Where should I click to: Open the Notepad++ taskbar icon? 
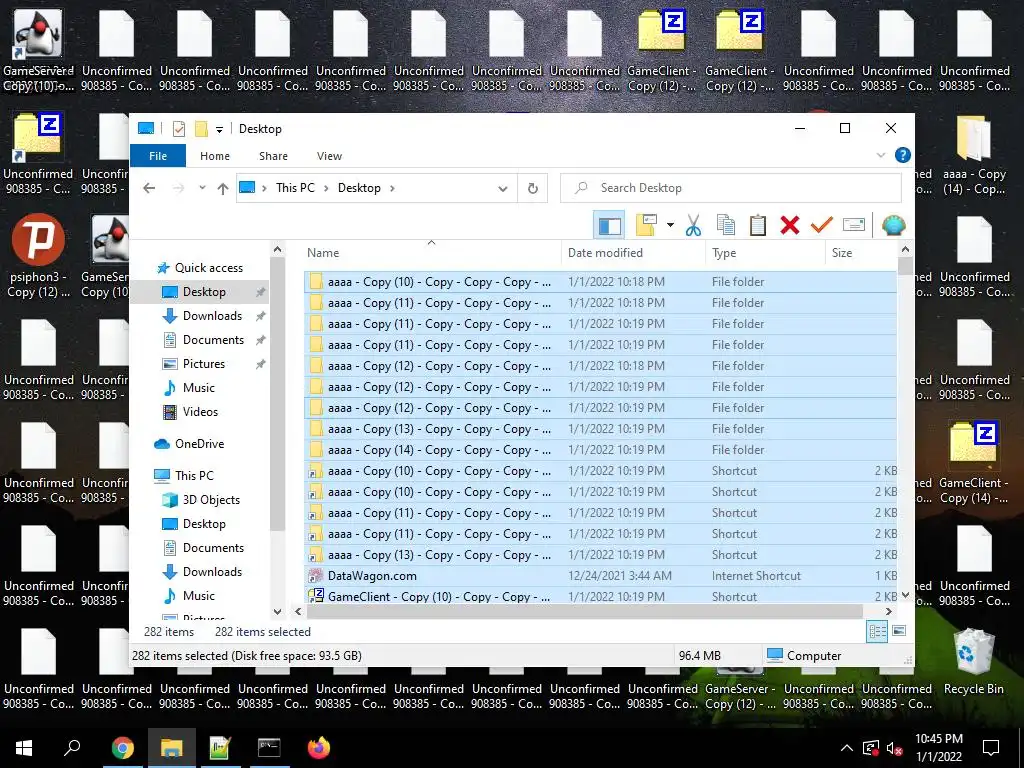point(220,748)
